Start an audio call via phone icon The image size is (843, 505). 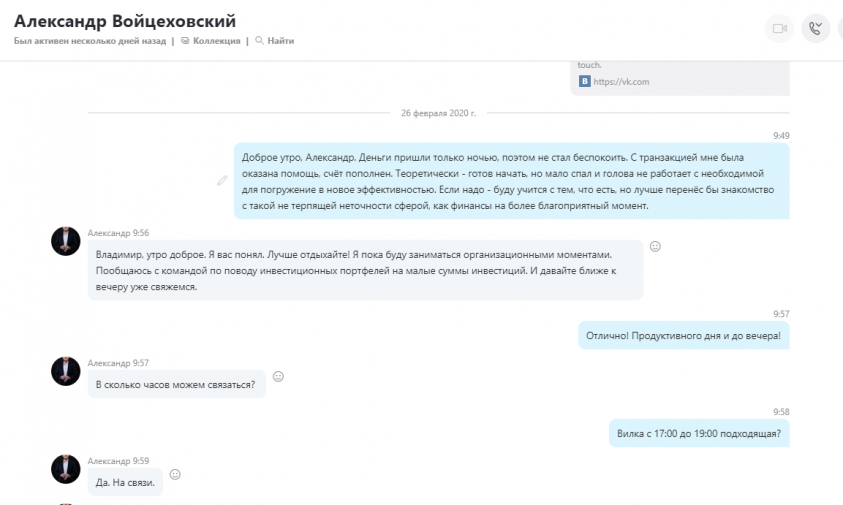coord(816,29)
